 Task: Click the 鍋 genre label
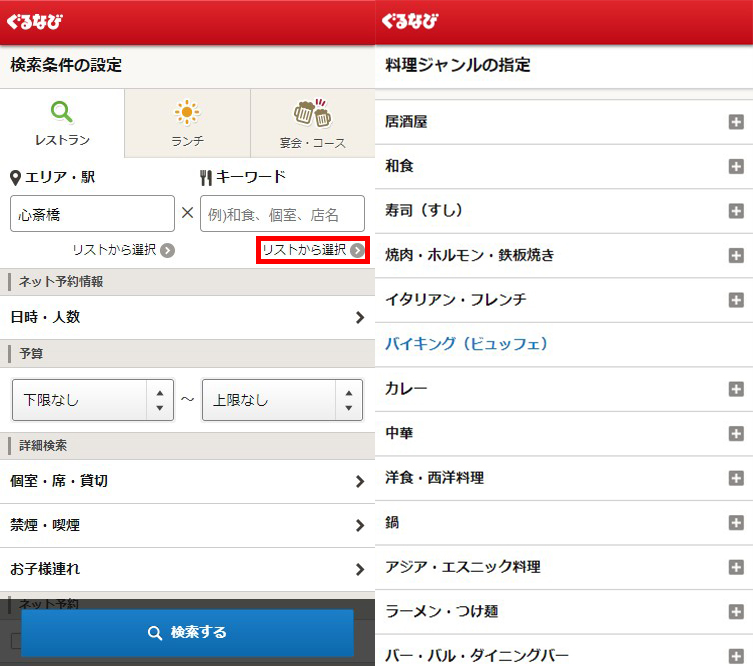click(x=392, y=522)
